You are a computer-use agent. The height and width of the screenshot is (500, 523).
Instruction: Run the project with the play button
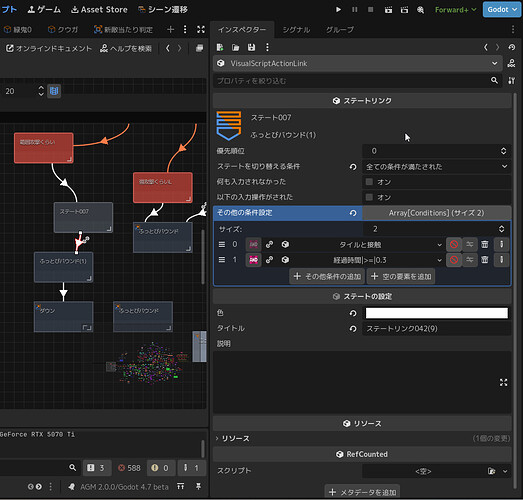[x=338, y=10]
